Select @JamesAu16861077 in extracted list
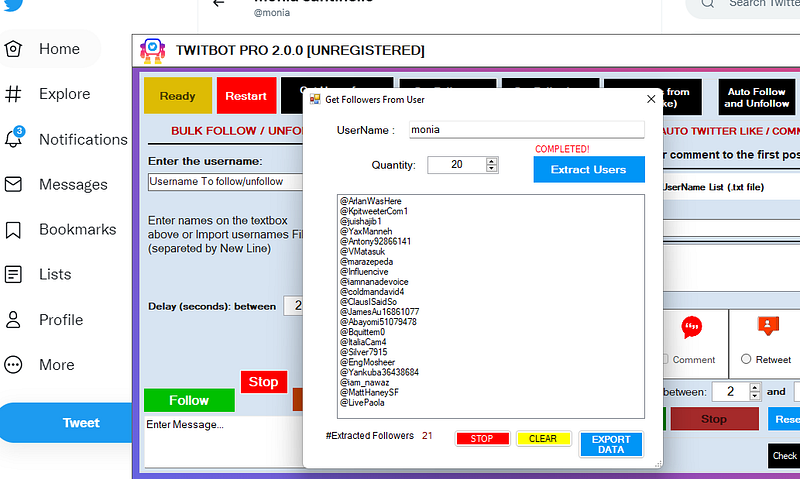This screenshot has width=800, height=479. pos(380,312)
